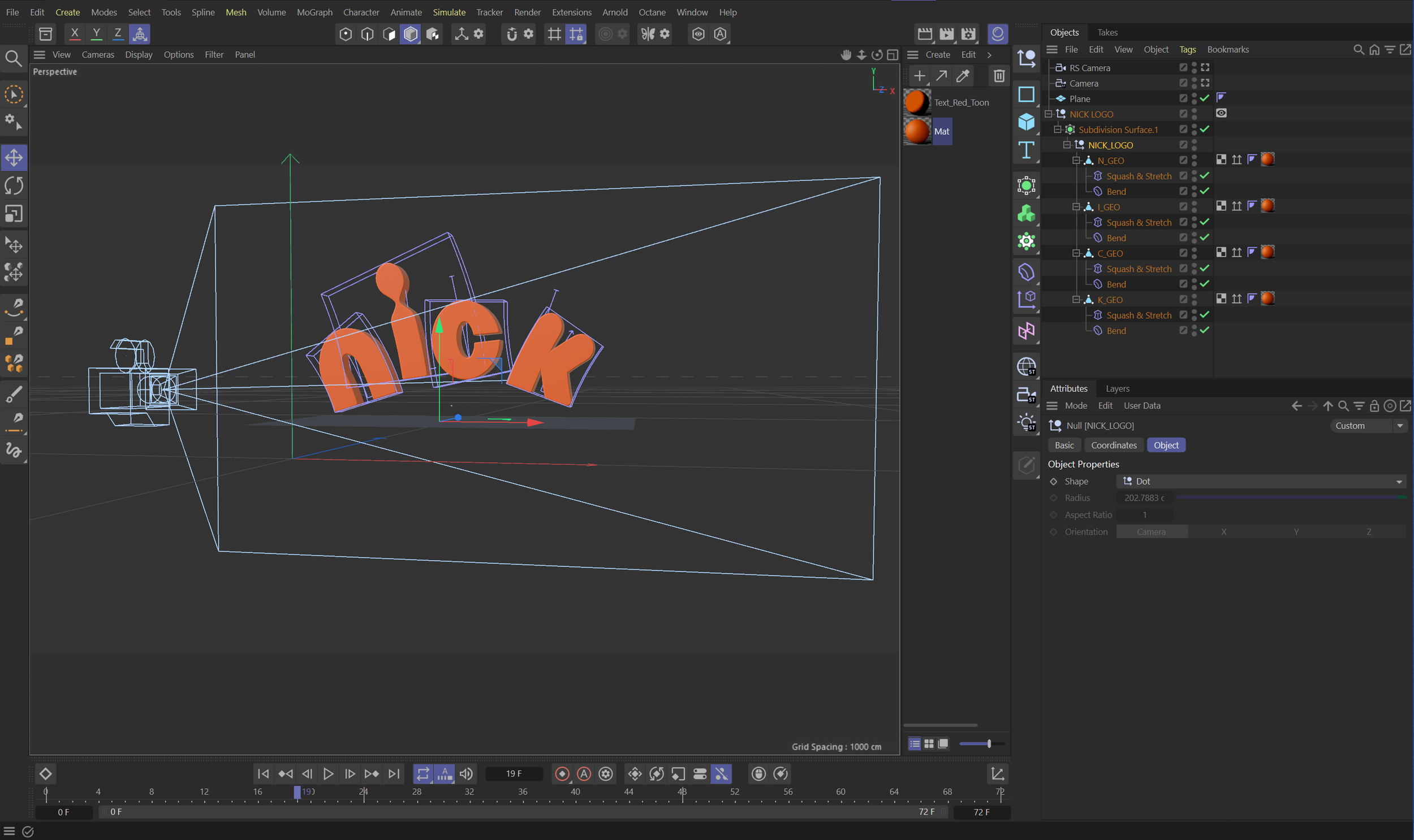Viewport: 1414px width, 840px height.
Task: Click the Record Active Objects button
Action: point(562,773)
